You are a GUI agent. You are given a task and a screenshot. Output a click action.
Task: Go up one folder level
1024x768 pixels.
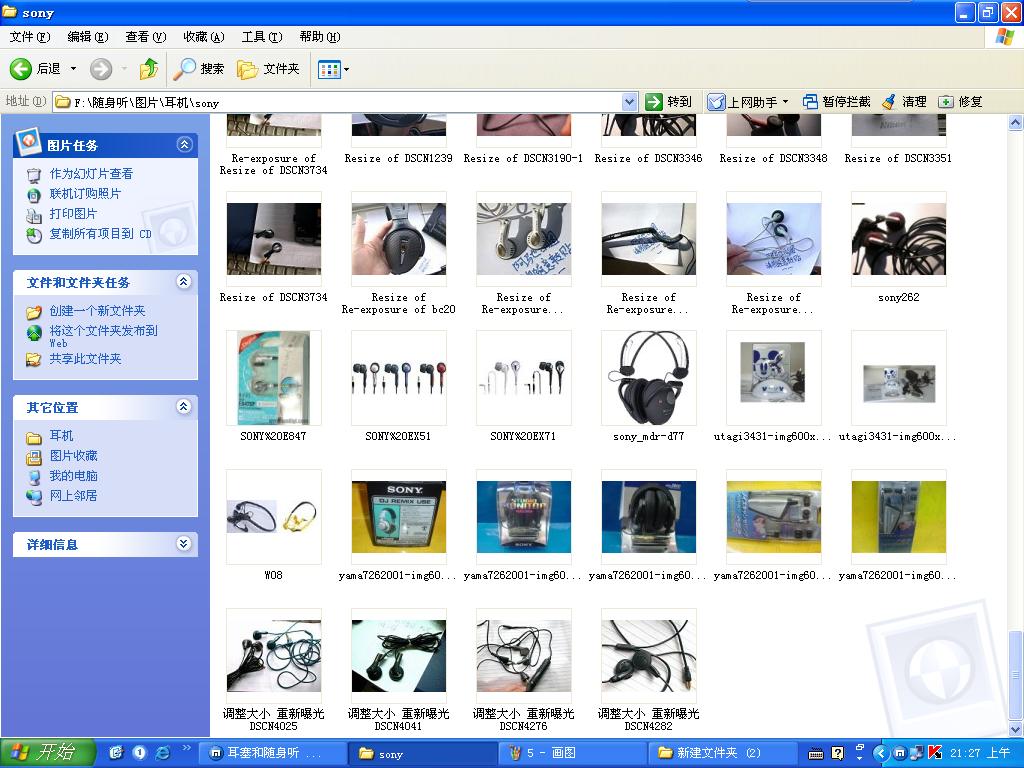tap(149, 69)
